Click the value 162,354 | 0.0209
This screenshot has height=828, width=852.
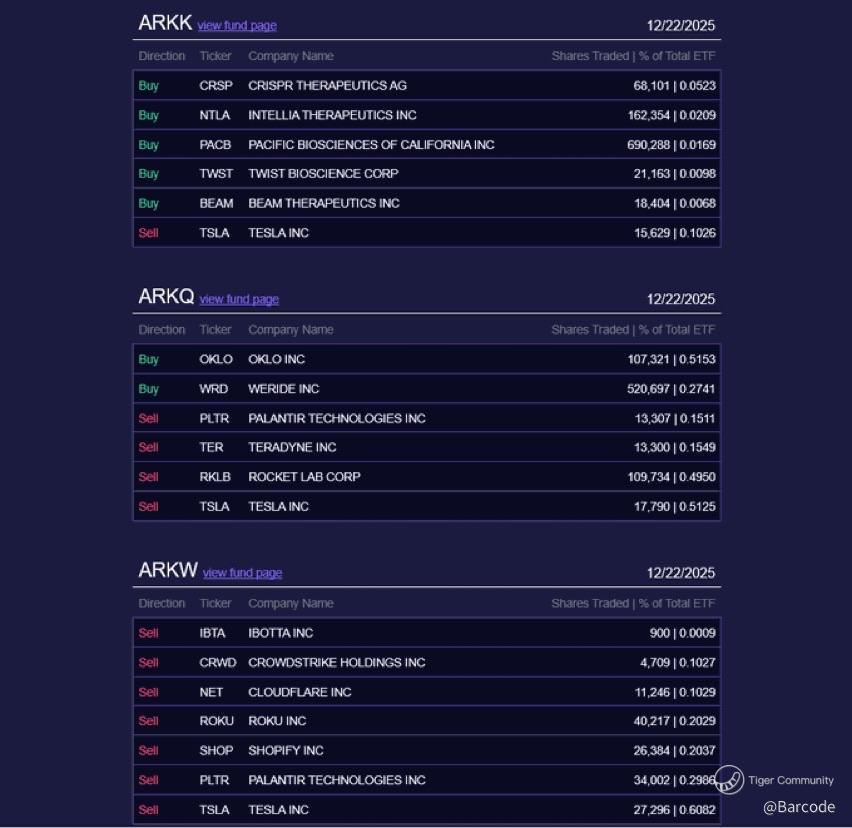pos(672,115)
